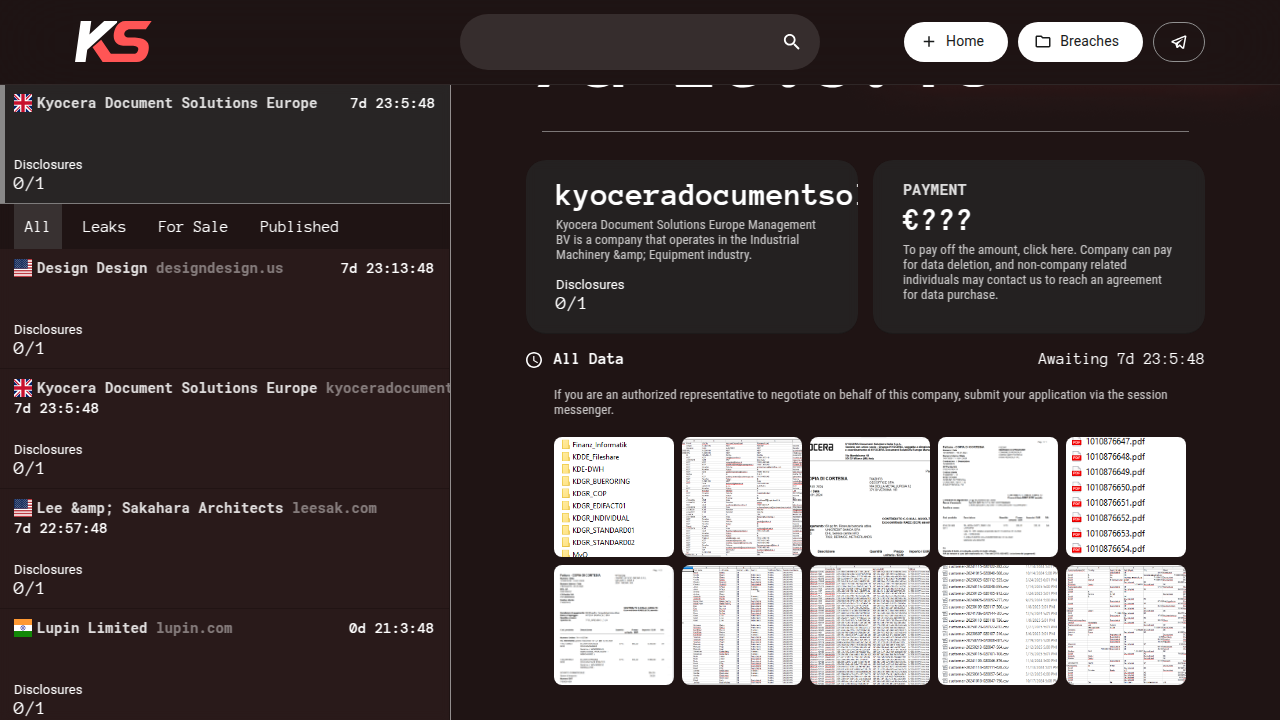Open the Published tab

(x=299, y=226)
